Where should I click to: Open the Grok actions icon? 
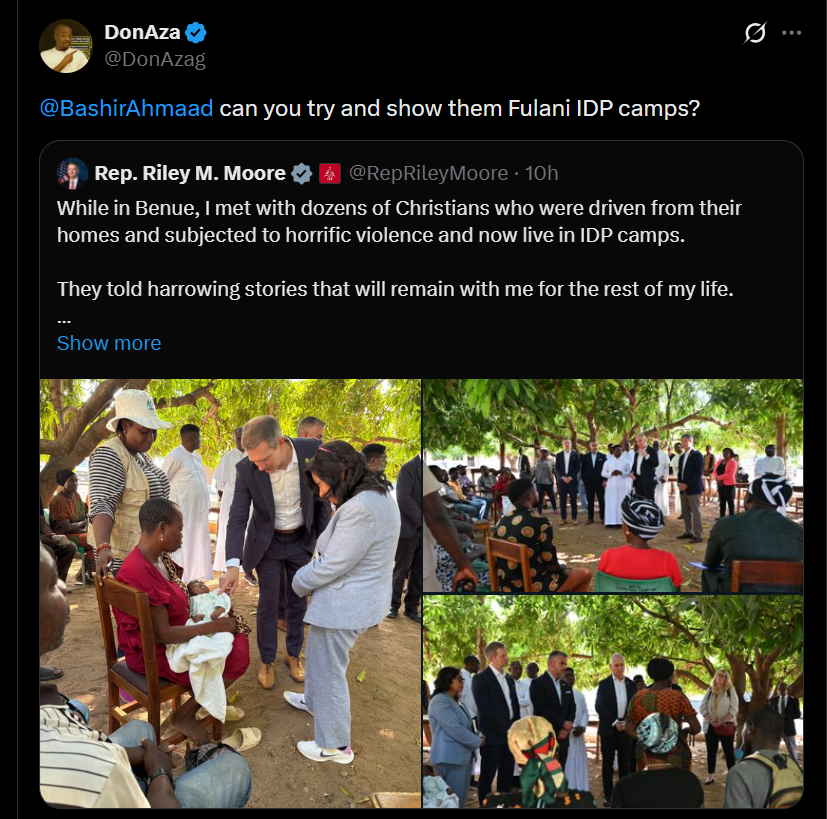click(x=755, y=33)
